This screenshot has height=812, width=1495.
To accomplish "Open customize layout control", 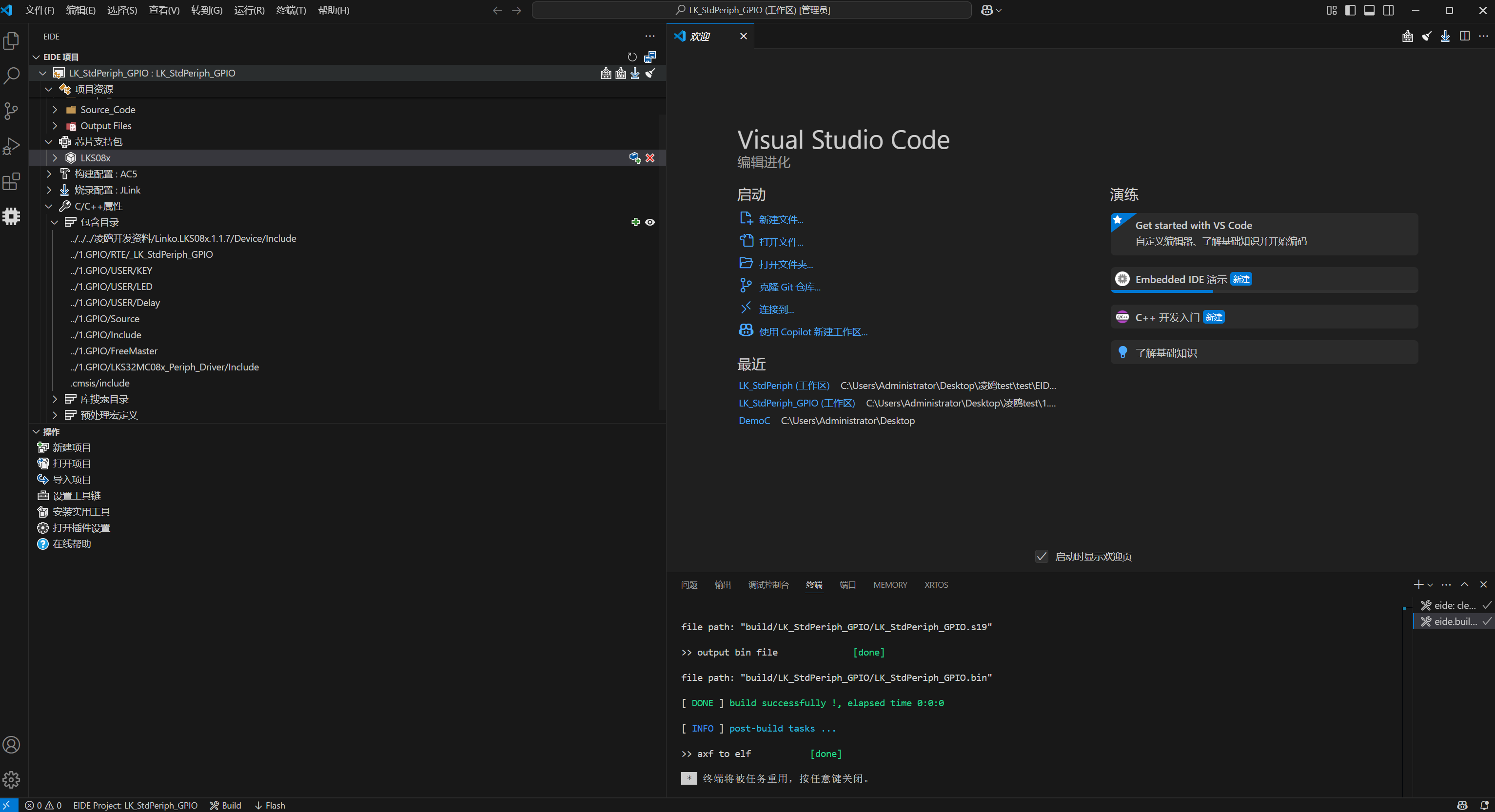I will [1331, 10].
